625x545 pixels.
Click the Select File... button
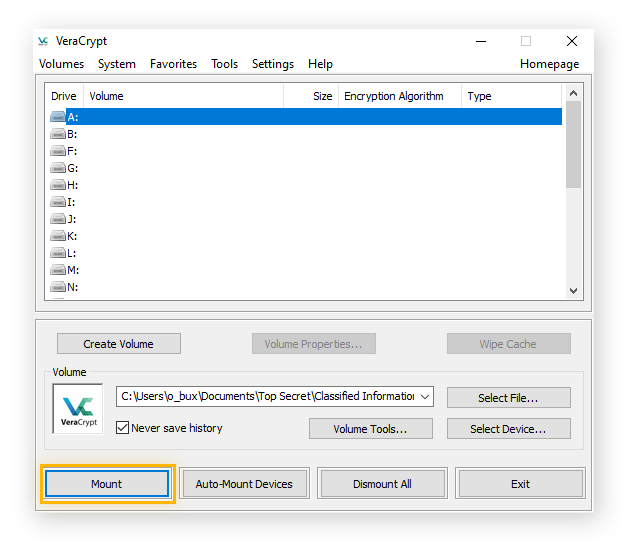509,397
